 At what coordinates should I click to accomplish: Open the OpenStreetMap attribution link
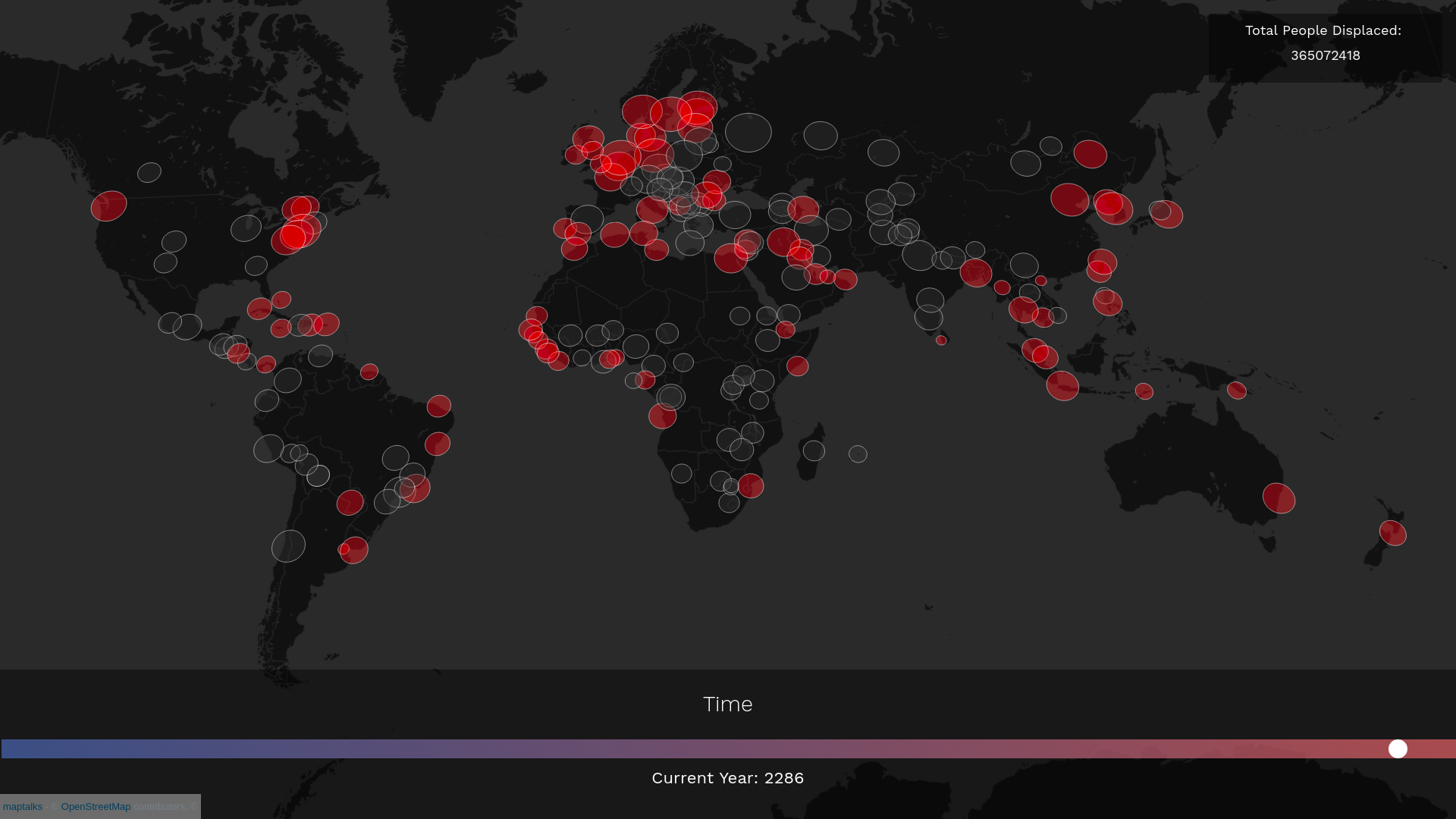click(x=96, y=806)
